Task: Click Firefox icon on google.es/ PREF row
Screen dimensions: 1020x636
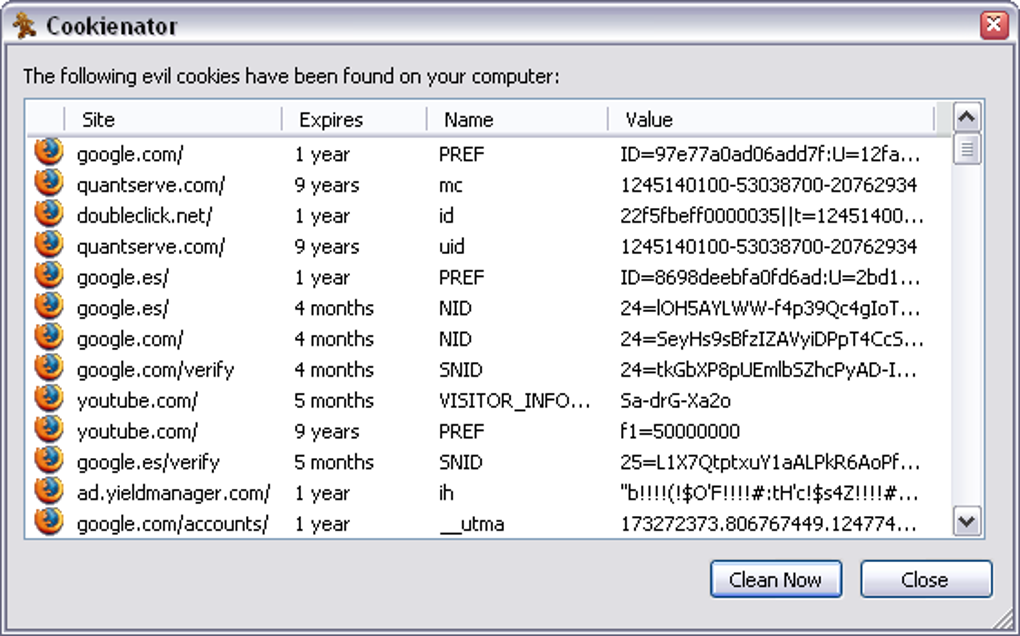Action: pyautogui.click(x=49, y=276)
